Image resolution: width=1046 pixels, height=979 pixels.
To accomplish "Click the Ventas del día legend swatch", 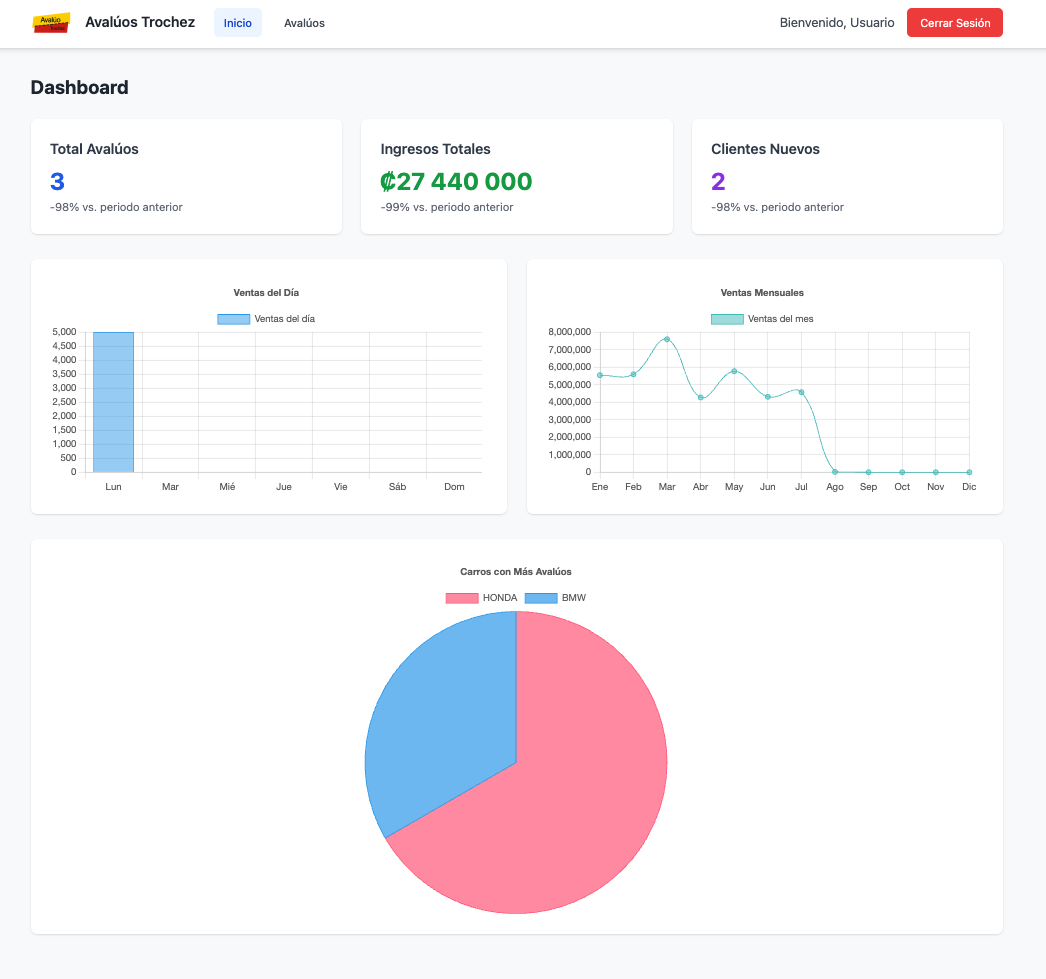I will 233,318.
